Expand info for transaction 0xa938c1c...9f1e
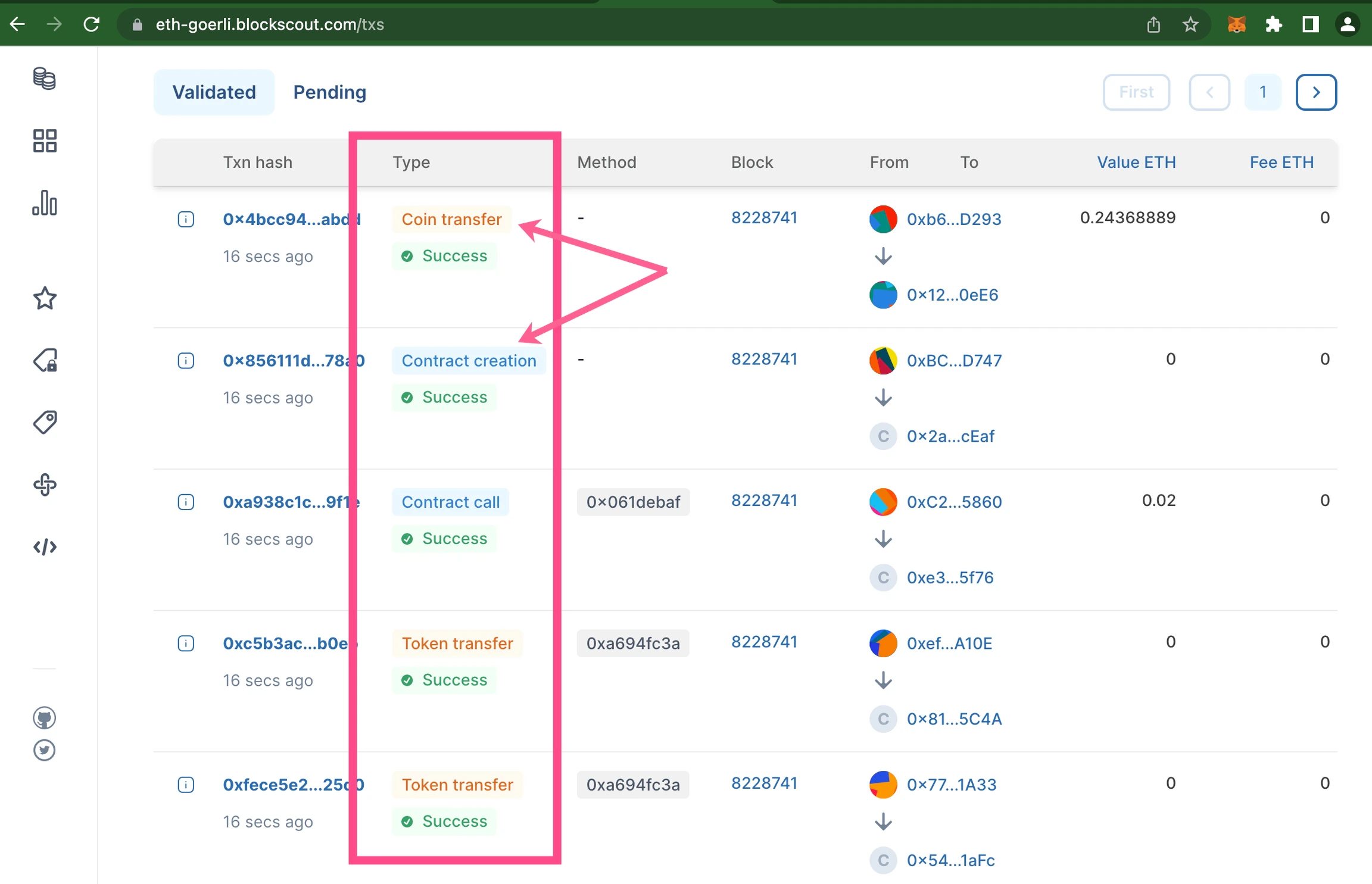This screenshot has height=884, width=1372. [x=186, y=502]
